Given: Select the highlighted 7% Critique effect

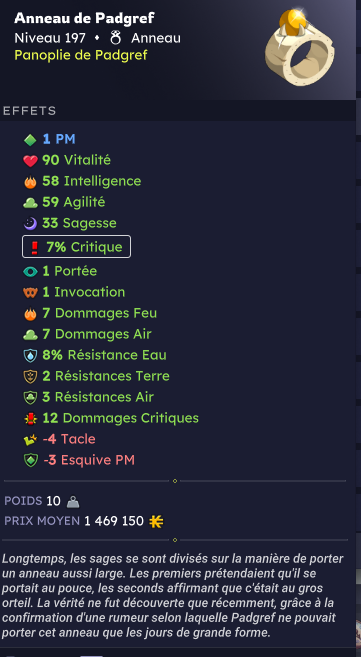Looking at the screenshot, I should click(76, 247).
